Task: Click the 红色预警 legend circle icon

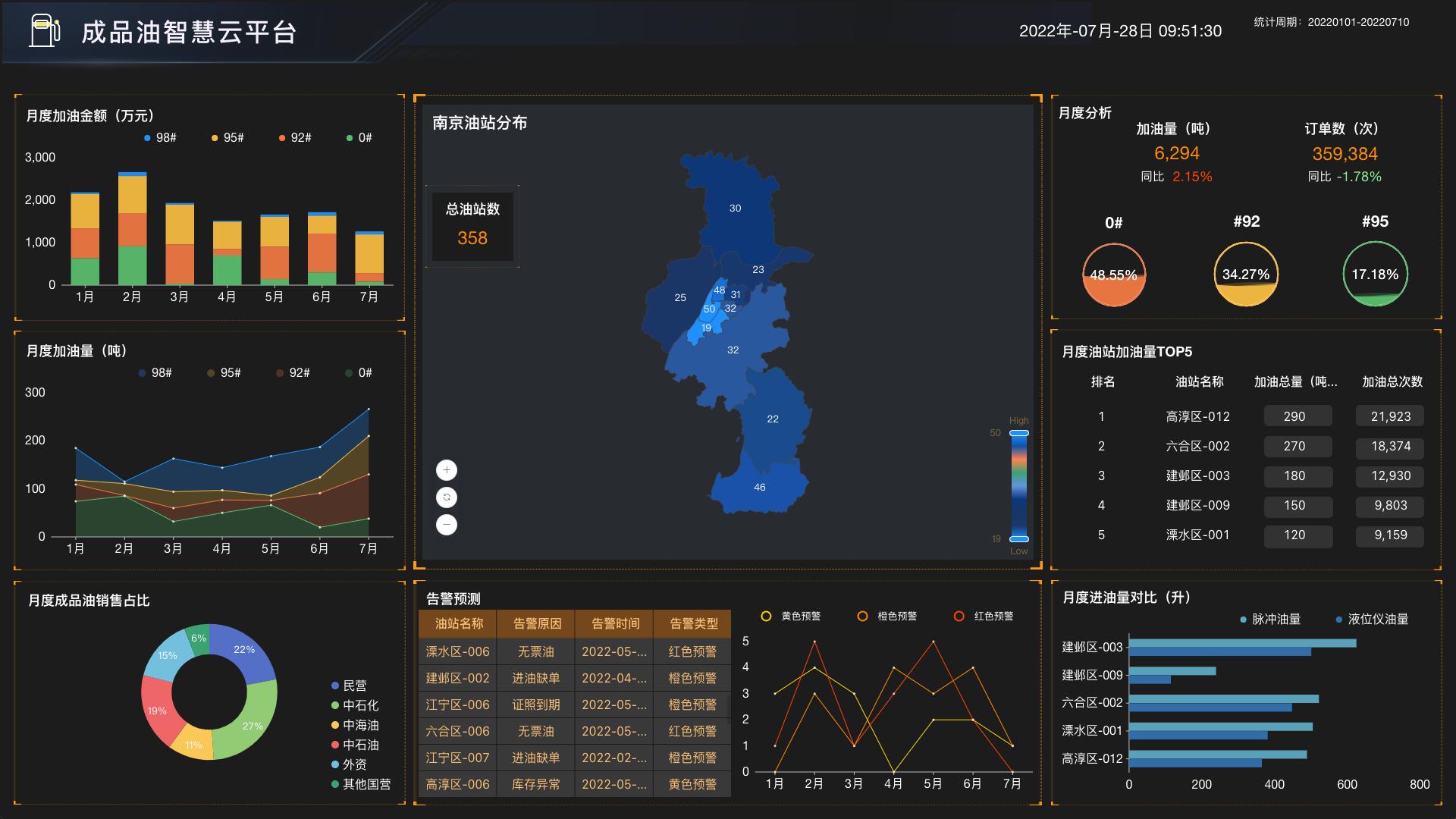Action: pyautogui.click(x=959, y=616)
